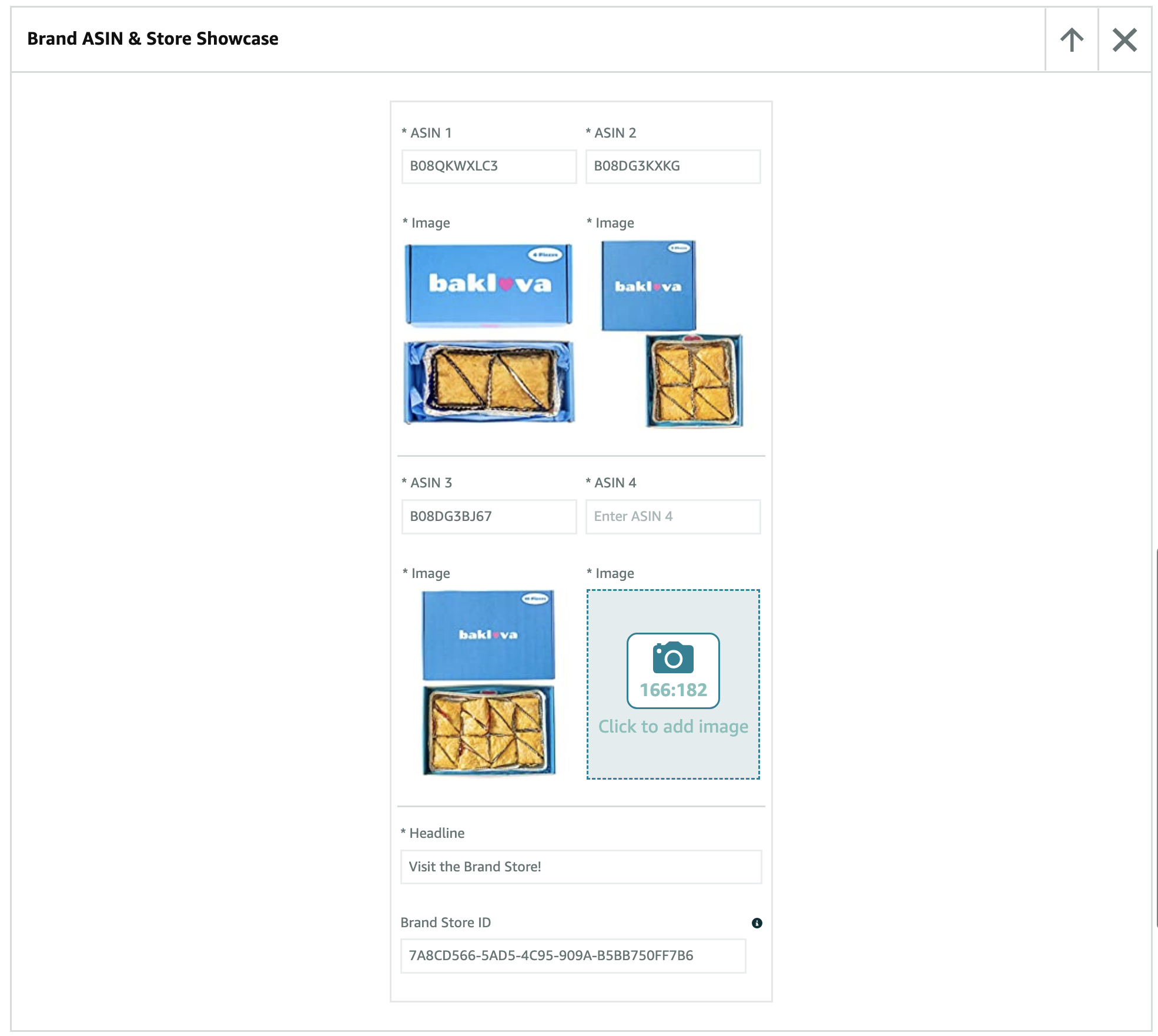Click the ASIN 3 input field
The height and width of the screenshot is (1036, 1158).
(488, 517)
